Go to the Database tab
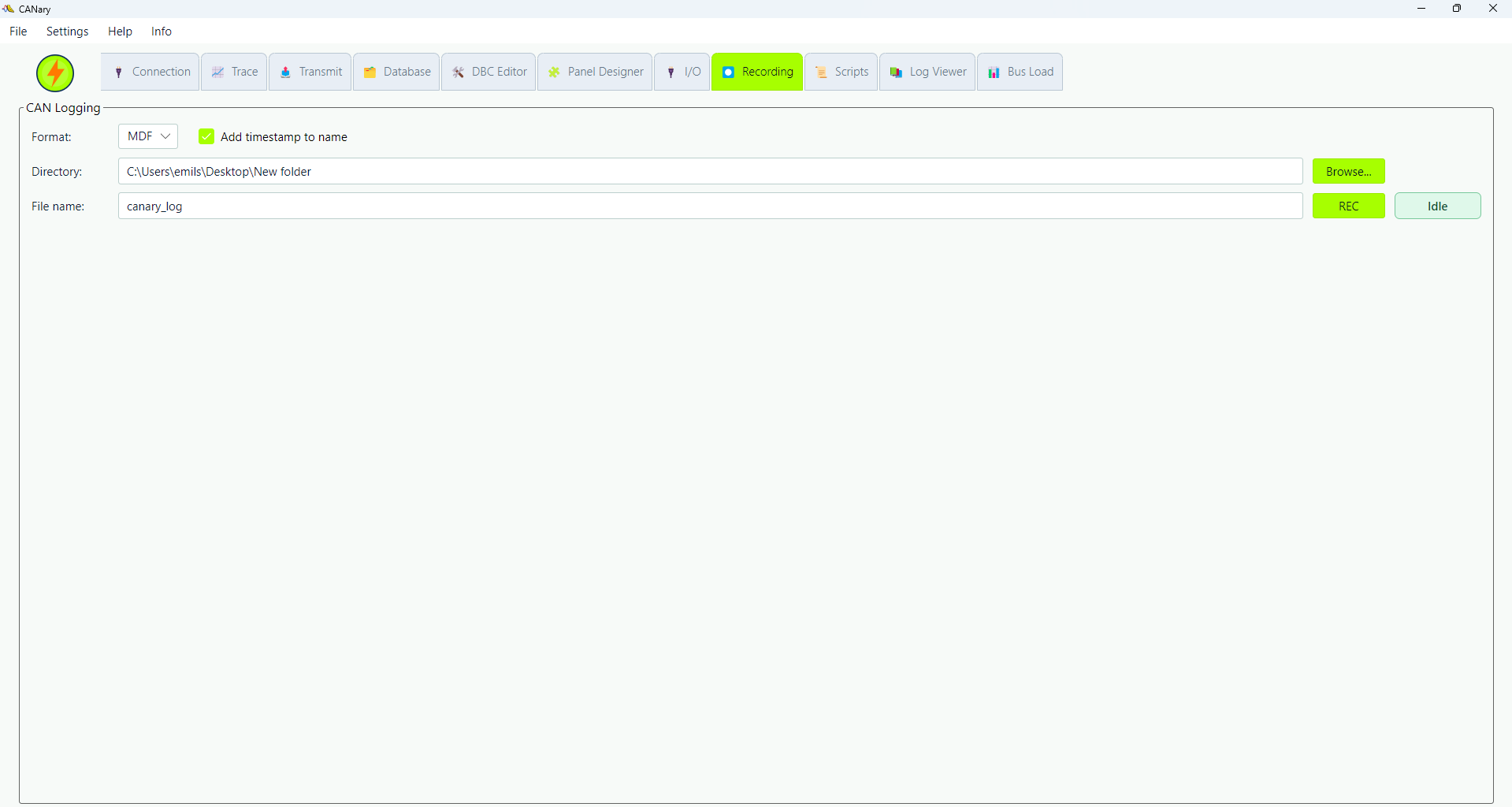 pyautogui.click(x=396, y=72)
